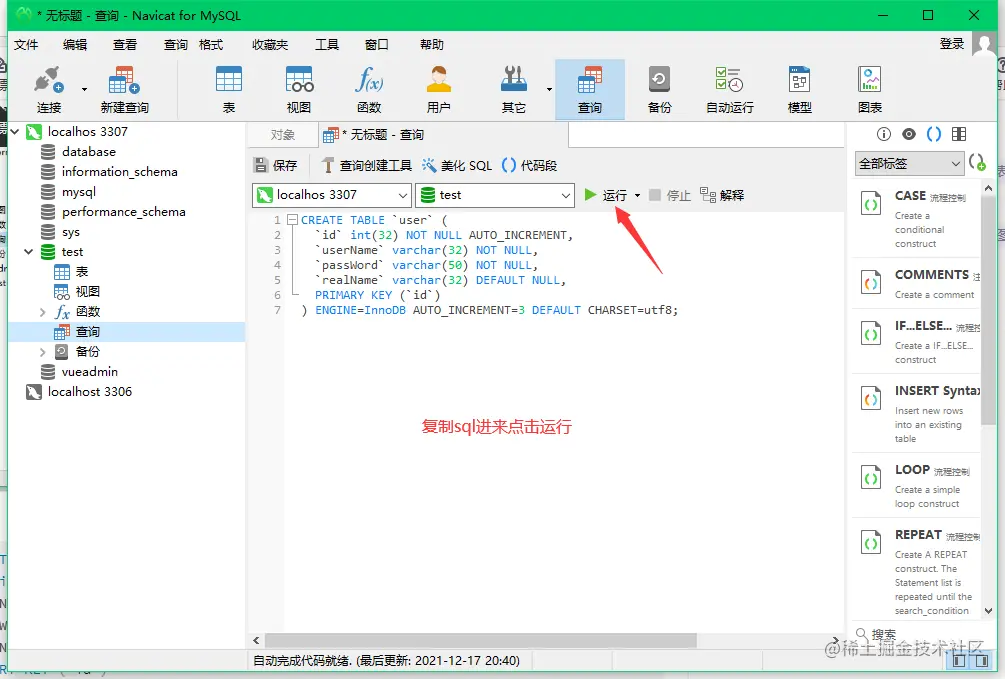The image size is (1005, 679).
Task: Click the 解释 (Explain) button
Action: pos(722,195)
